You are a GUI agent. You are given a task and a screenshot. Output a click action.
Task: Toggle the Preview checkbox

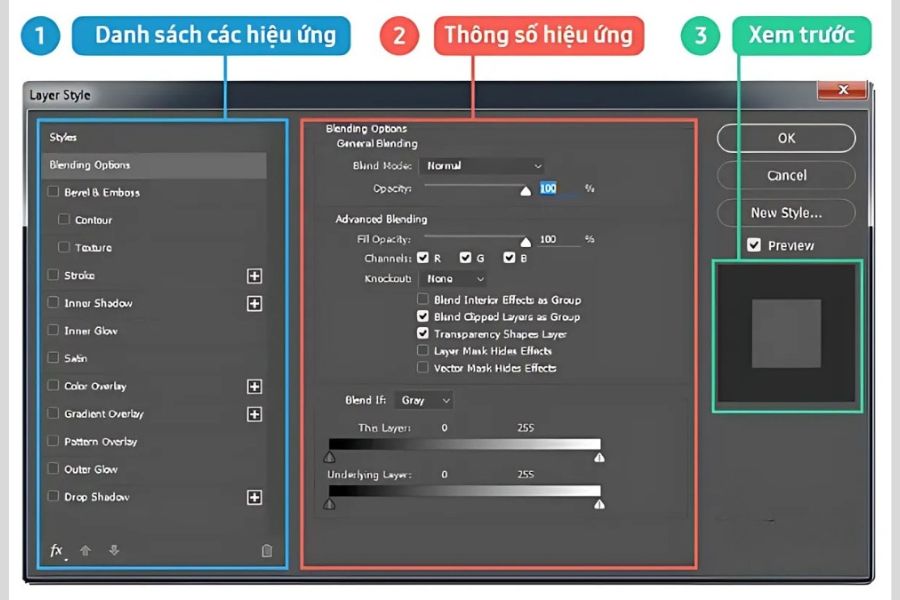pos(754,245)
